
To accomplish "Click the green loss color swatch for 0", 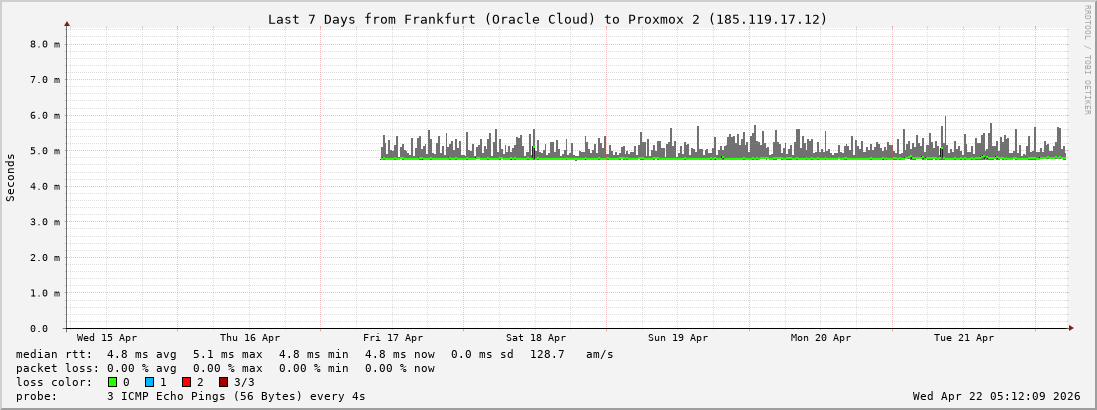I will [x=112, y=382].
